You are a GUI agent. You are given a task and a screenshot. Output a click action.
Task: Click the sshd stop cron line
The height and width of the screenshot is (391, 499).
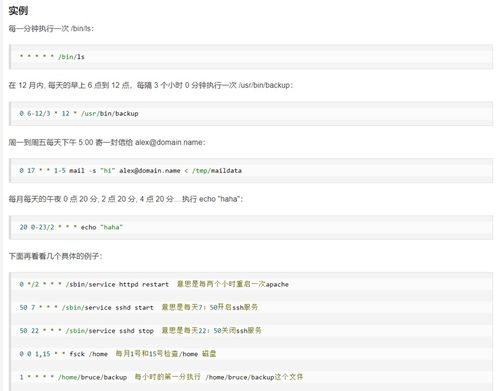click(x=87, y=331)
